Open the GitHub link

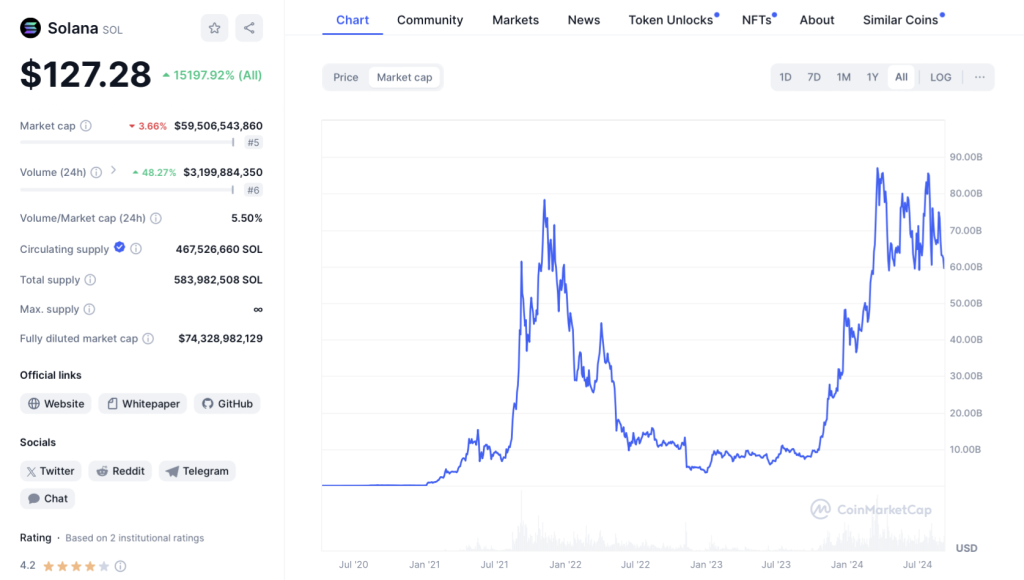(227, 404)
